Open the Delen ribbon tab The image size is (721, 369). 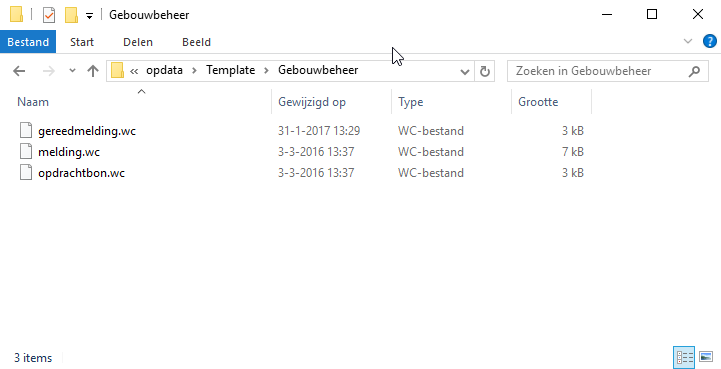click(x=138, y=42)
